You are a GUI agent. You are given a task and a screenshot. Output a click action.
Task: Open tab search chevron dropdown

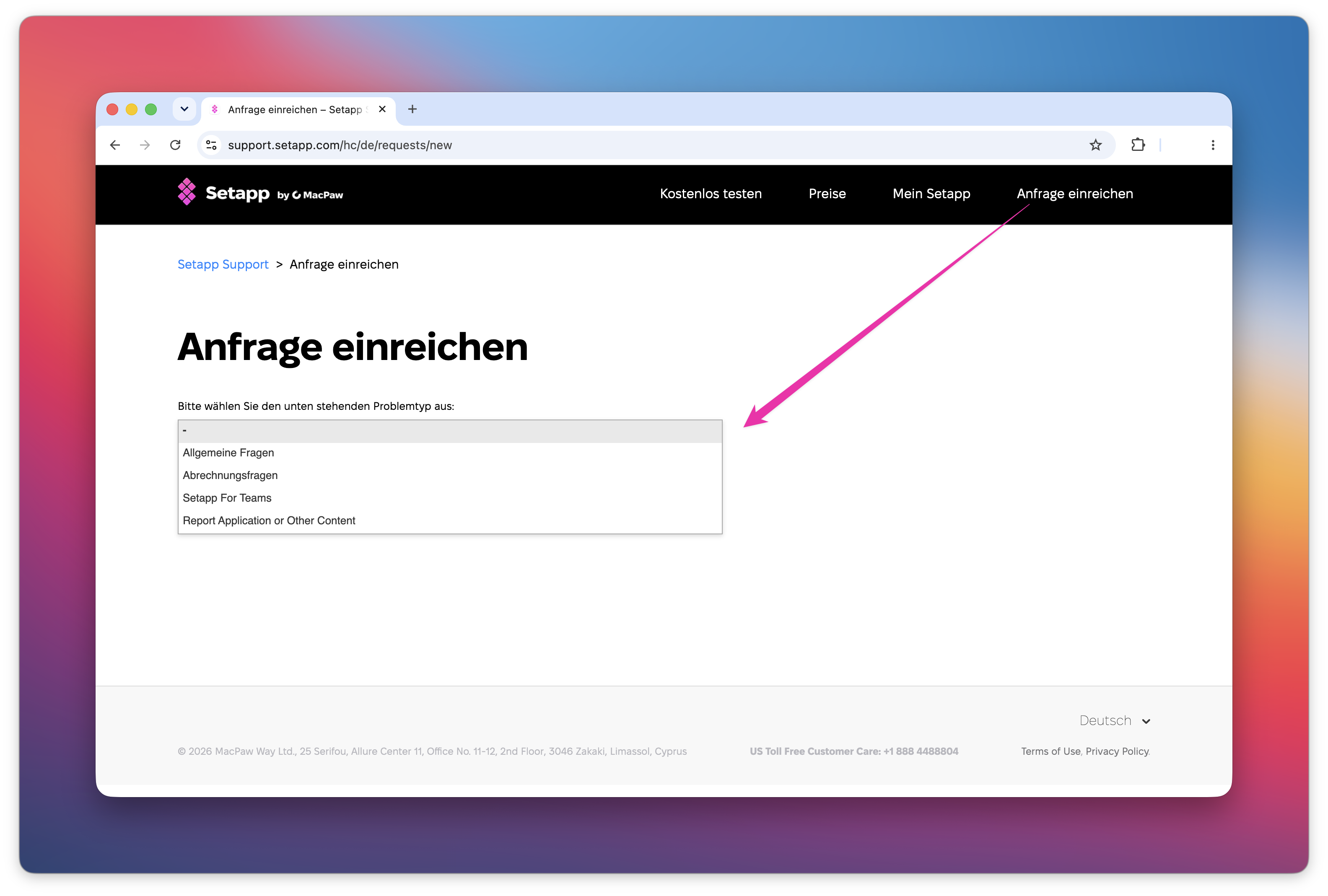tap(184, 109)
